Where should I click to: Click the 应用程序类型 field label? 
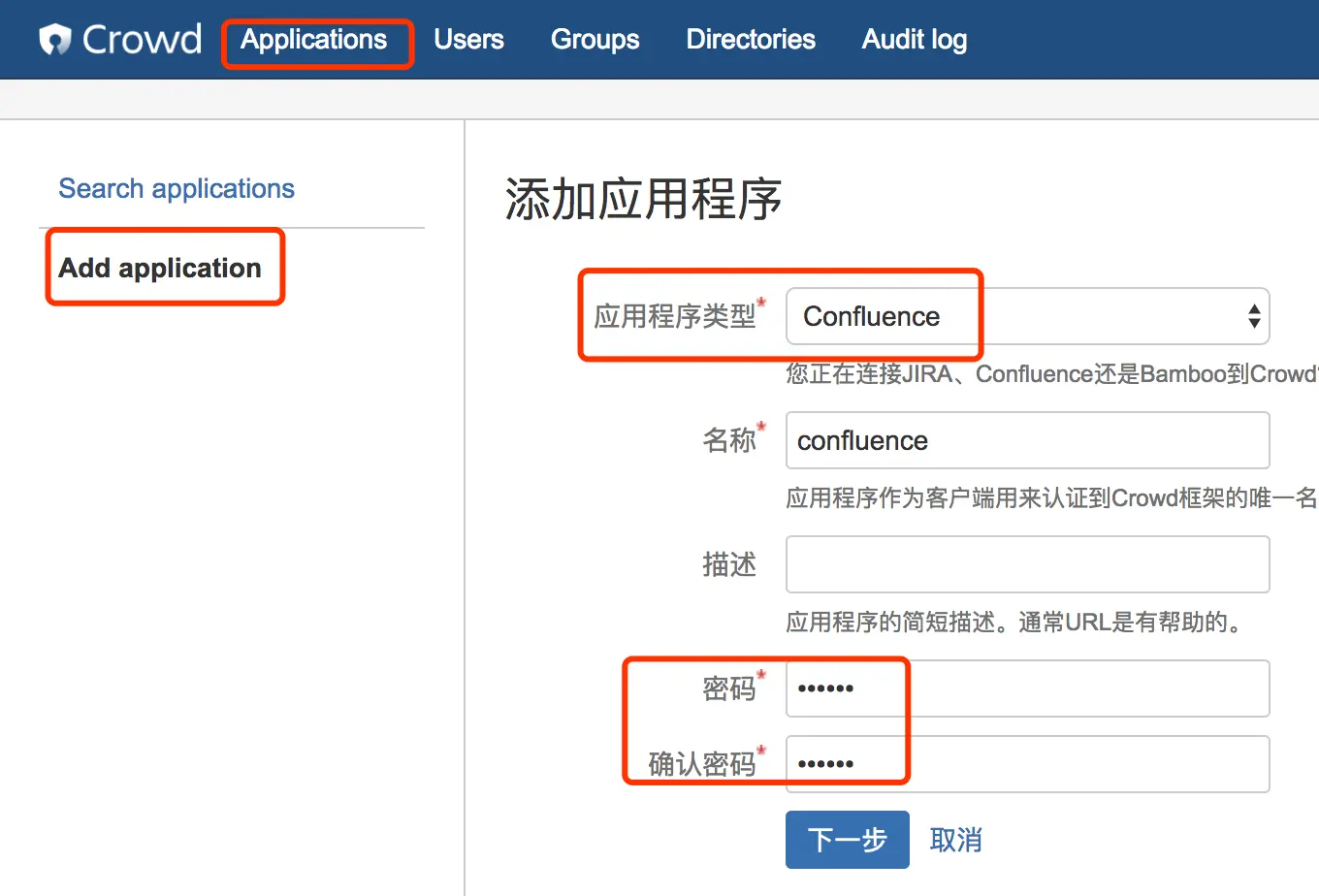[x=674, y=316]
